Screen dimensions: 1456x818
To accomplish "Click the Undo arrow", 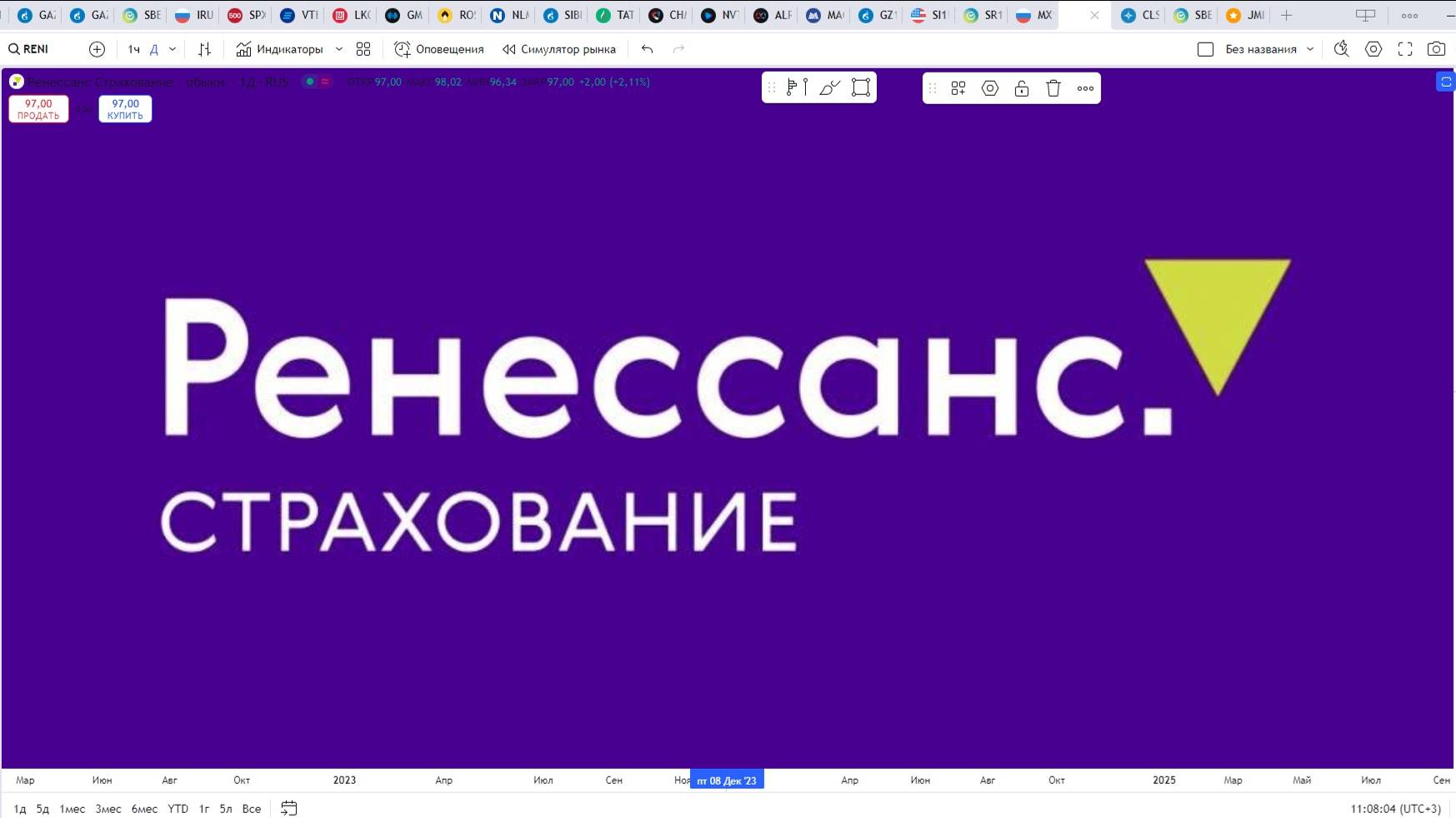I will click(647, 49).
